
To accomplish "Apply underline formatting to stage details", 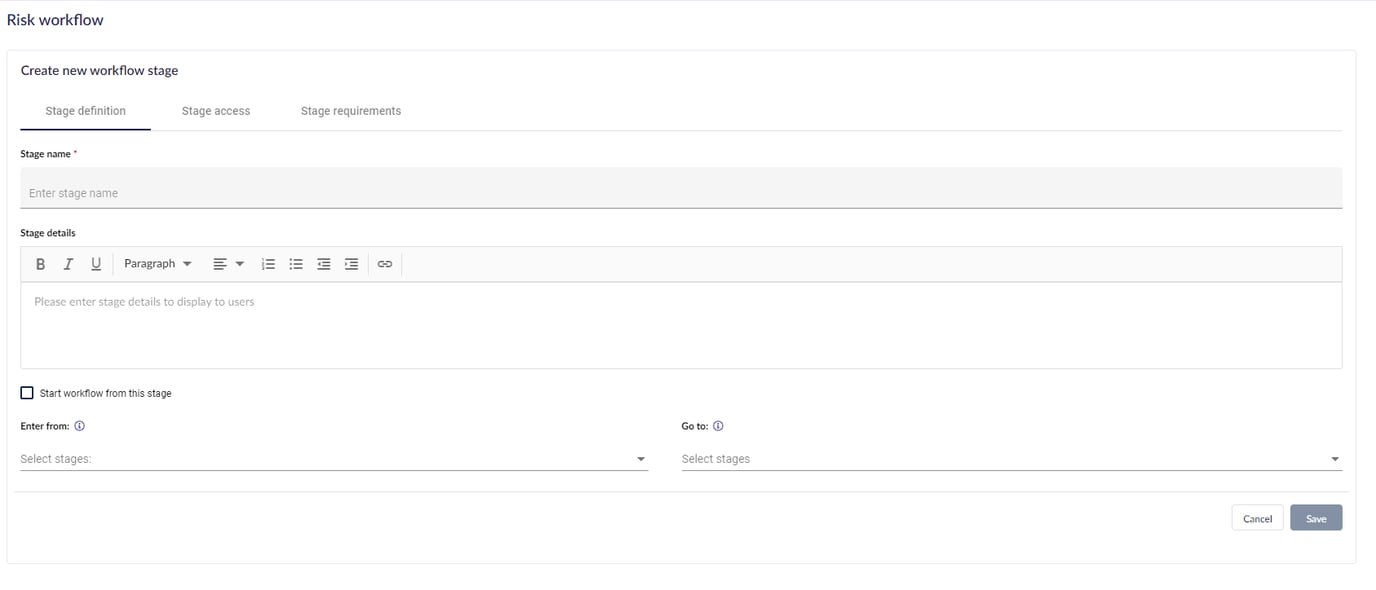I will (96, 263).
